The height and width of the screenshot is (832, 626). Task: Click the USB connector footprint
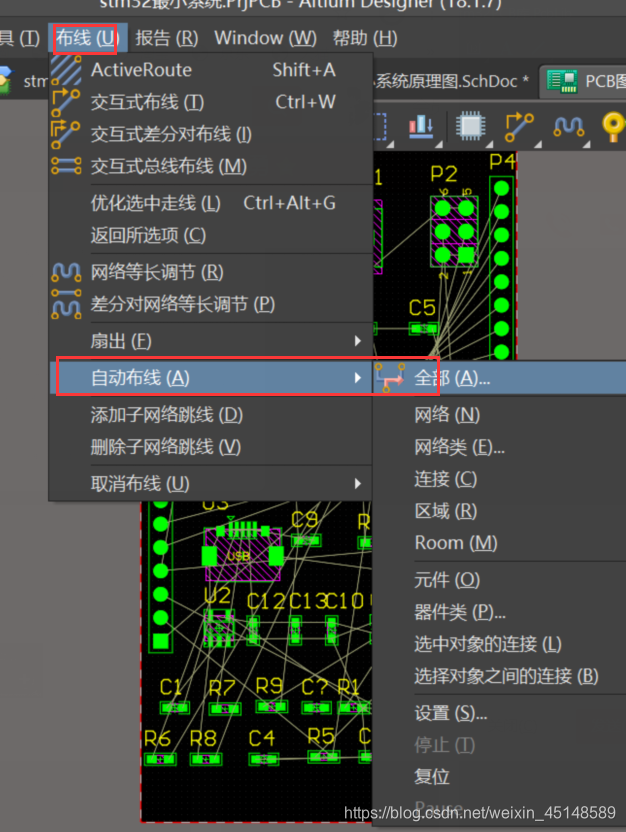(x=243, y=554)
